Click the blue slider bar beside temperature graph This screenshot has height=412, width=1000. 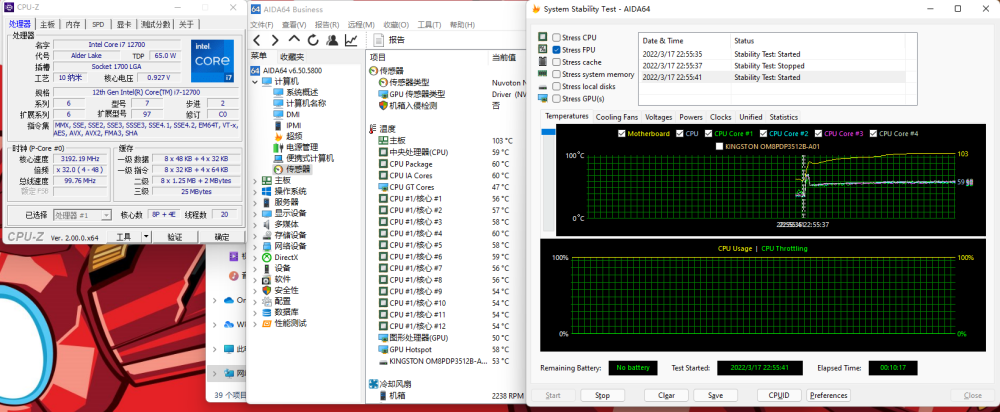pos(548,132)
